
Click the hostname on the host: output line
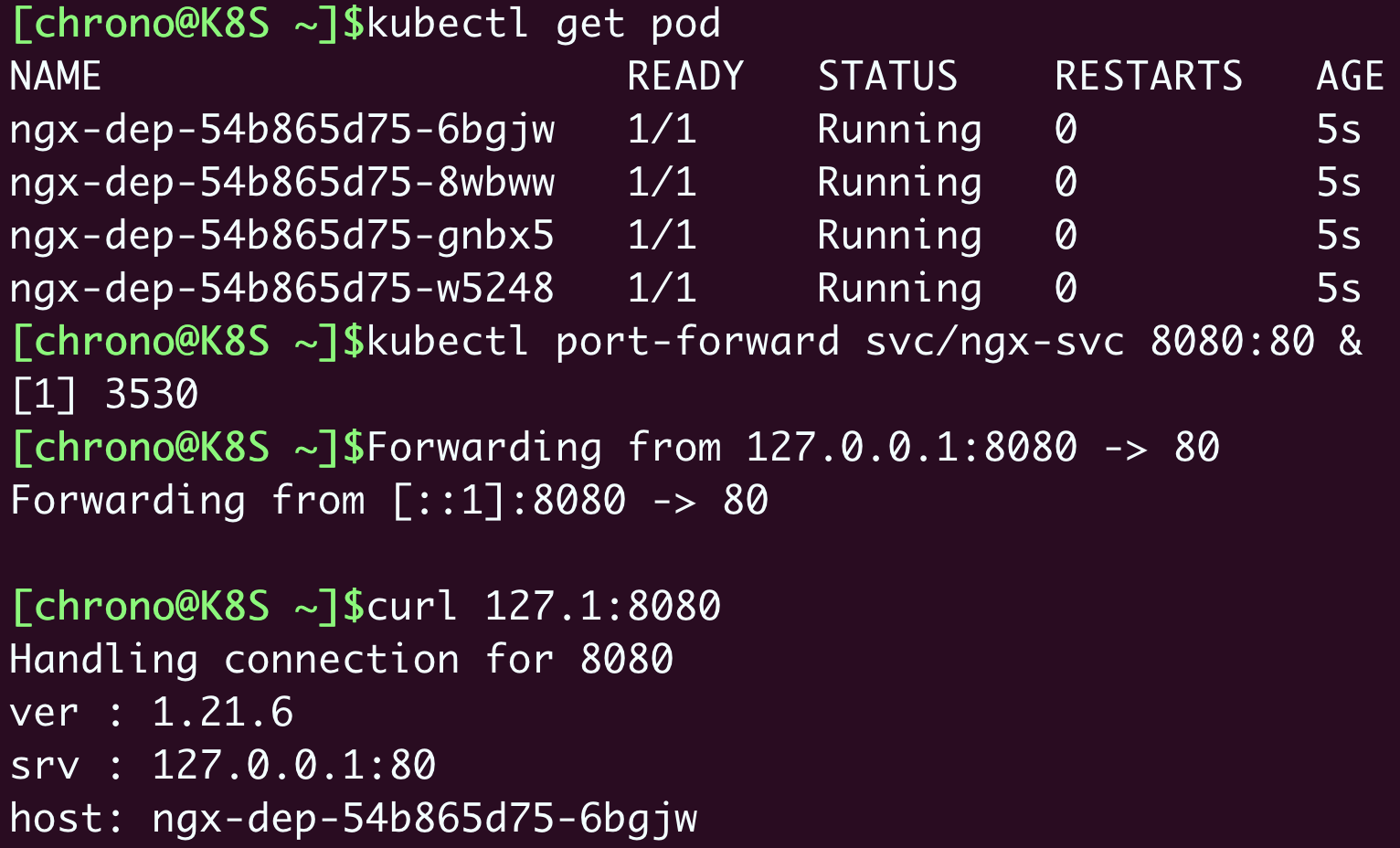[424, 819]
